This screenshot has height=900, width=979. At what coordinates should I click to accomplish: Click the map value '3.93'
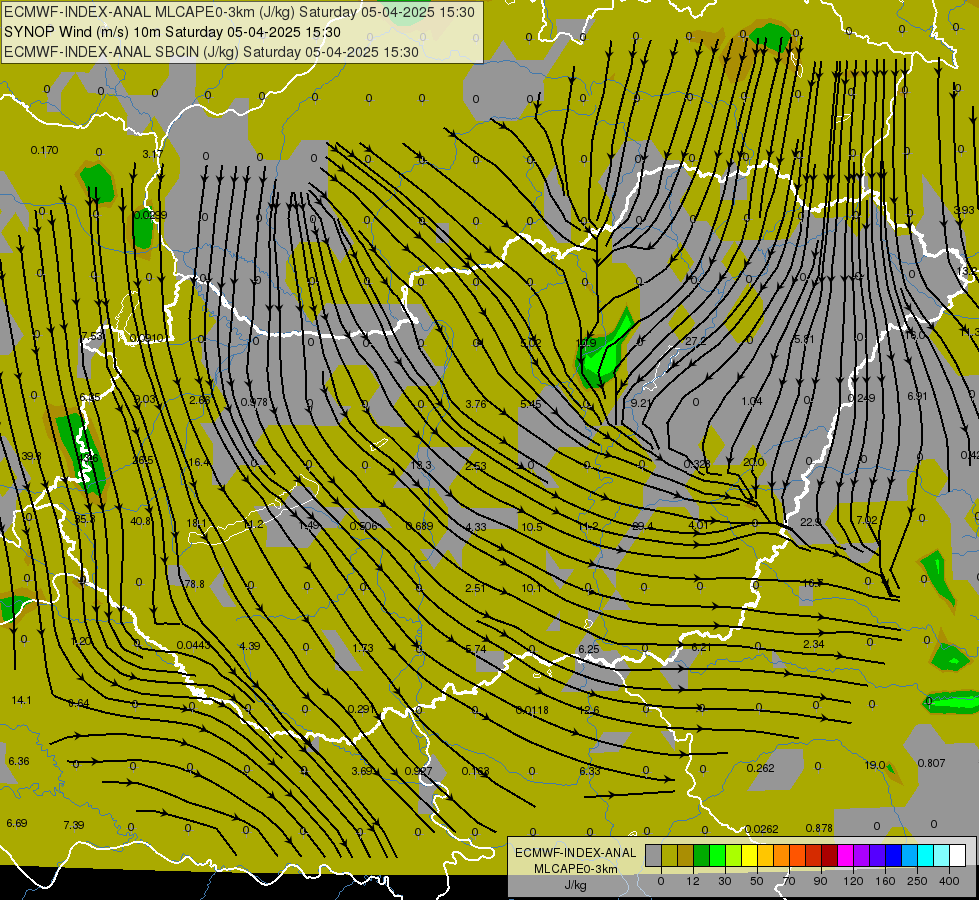[964, 210]
